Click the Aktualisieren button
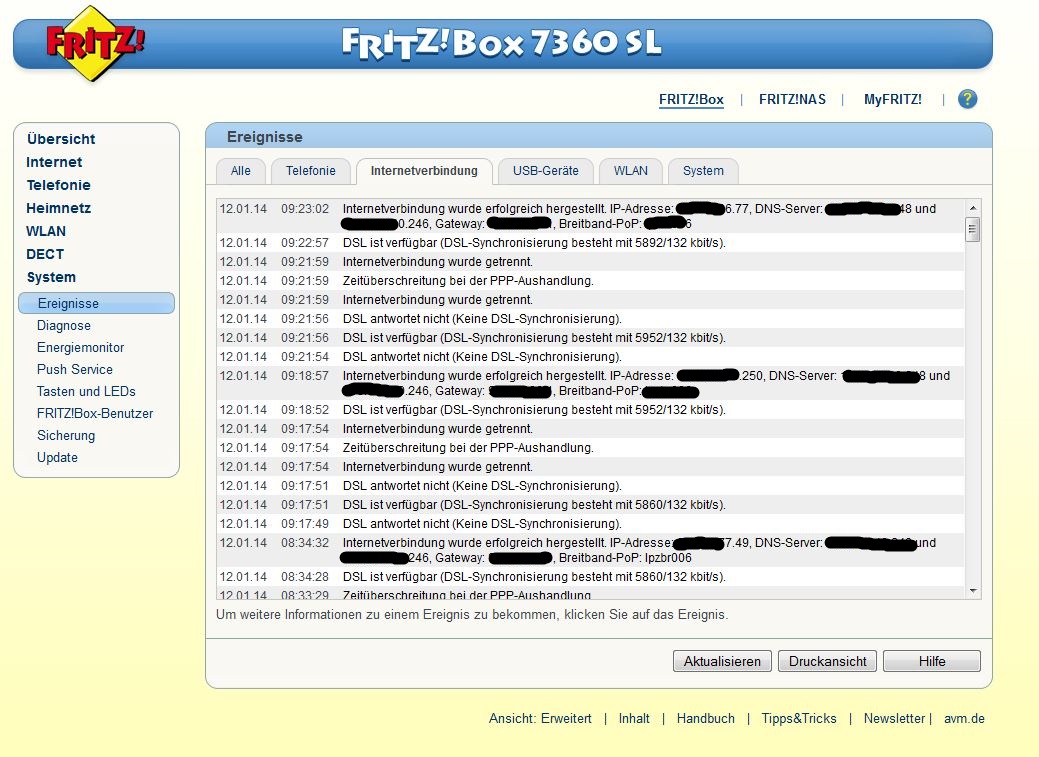This screenshot has height=757, width=1039. point(722,661)
